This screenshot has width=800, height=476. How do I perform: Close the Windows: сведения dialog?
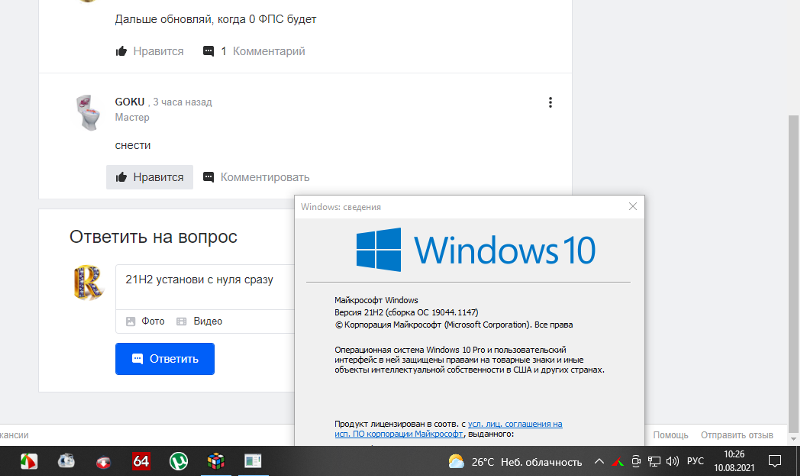click(x=633, y=206)
